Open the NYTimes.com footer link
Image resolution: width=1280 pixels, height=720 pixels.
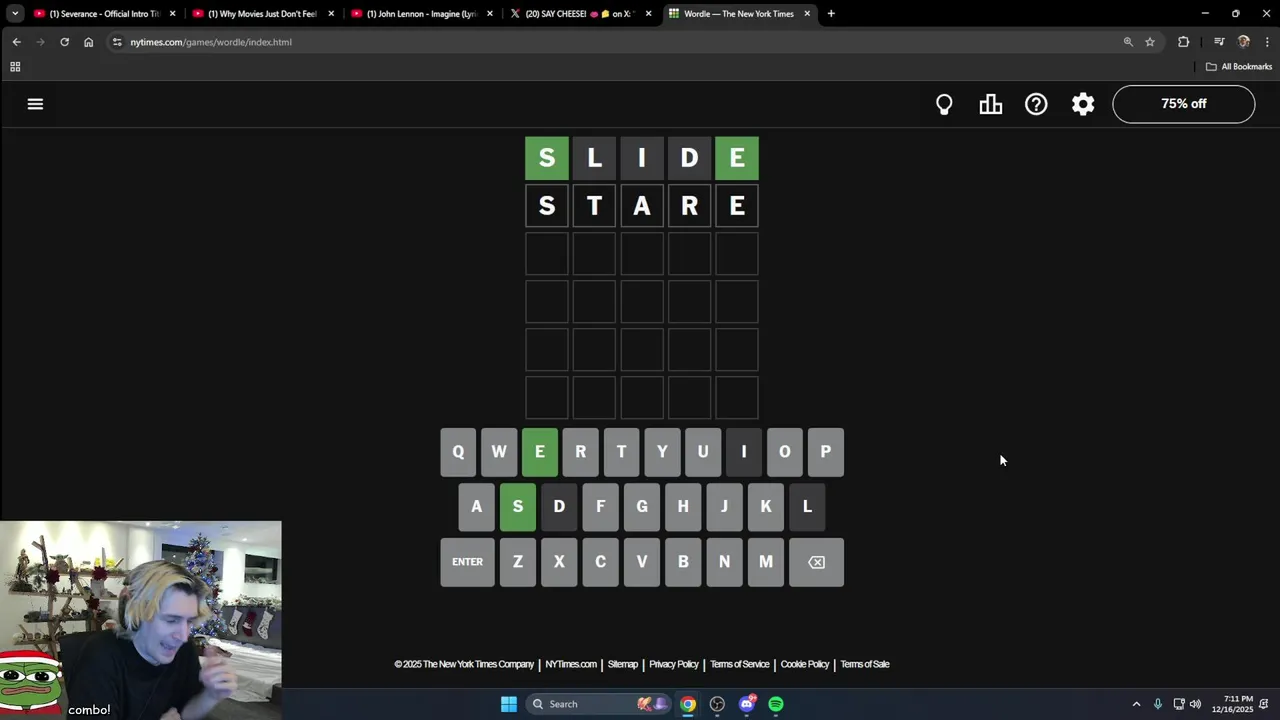(571, 664)
